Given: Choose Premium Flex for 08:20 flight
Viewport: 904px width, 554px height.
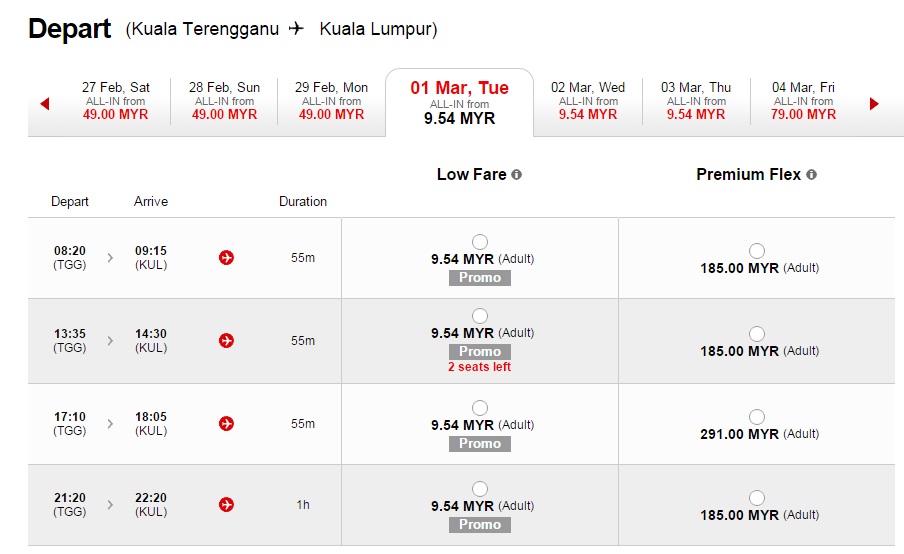Looking at the screenshot, I should pos(757,251).
